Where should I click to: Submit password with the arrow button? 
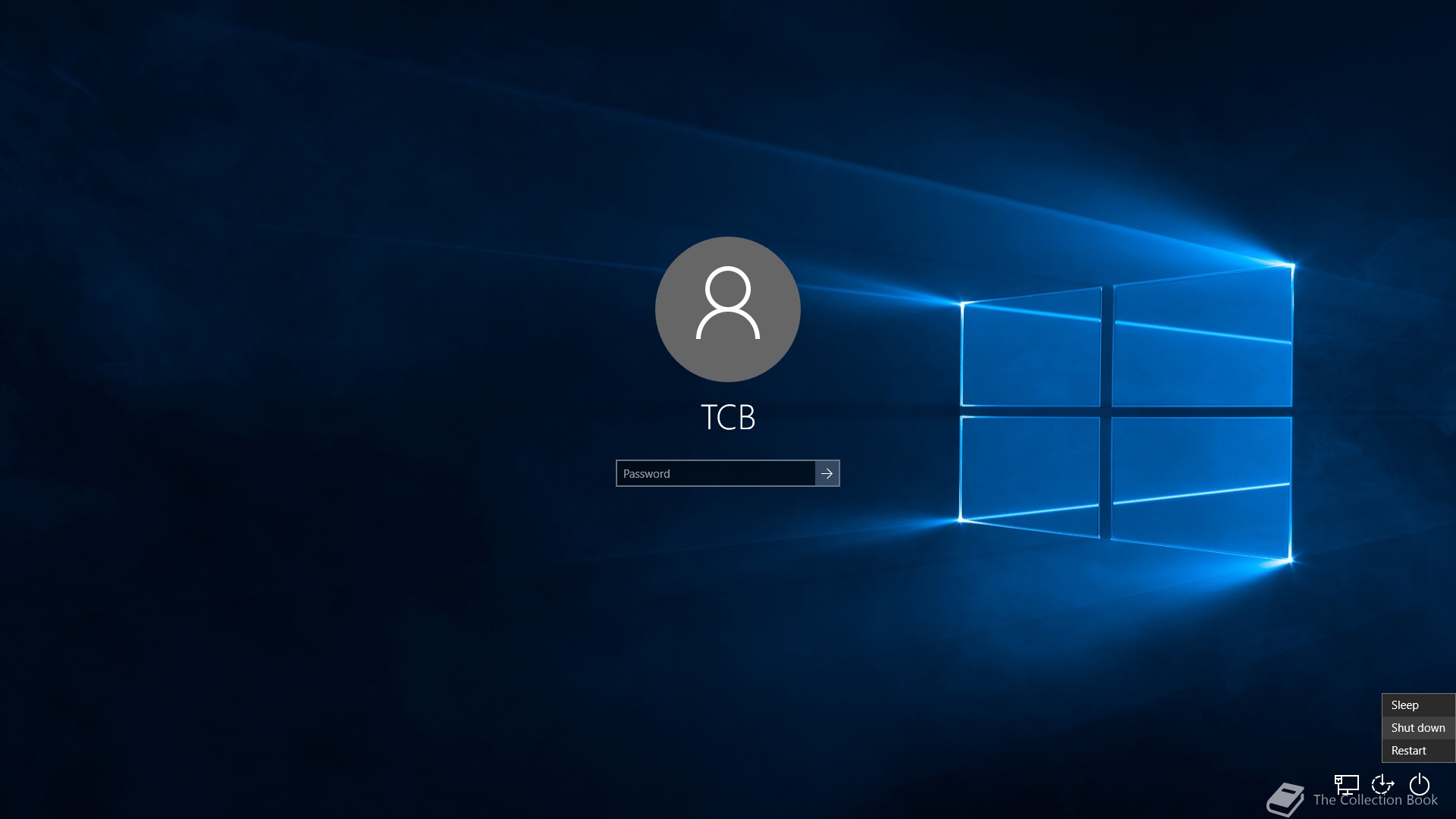(x=827, y=473)
